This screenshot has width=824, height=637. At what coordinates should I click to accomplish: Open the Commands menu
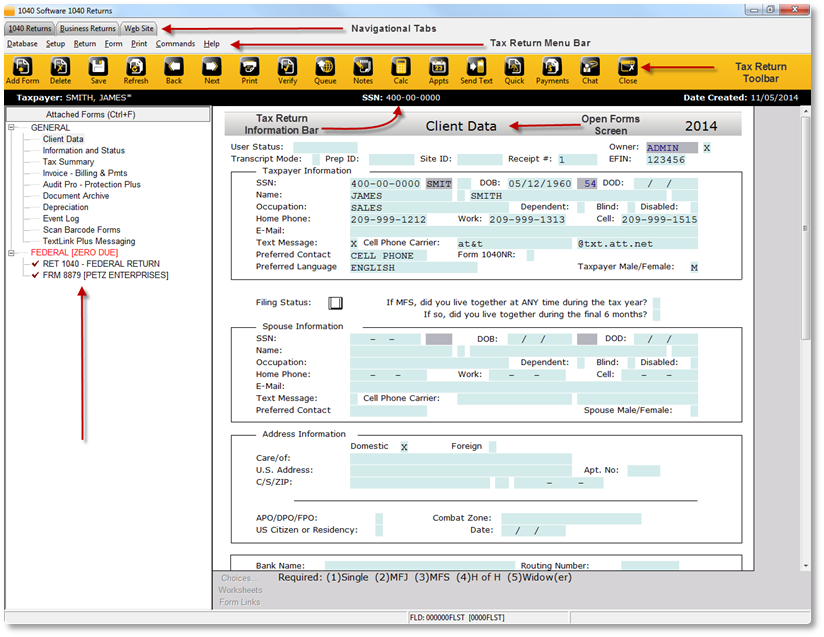pos(175,44)
